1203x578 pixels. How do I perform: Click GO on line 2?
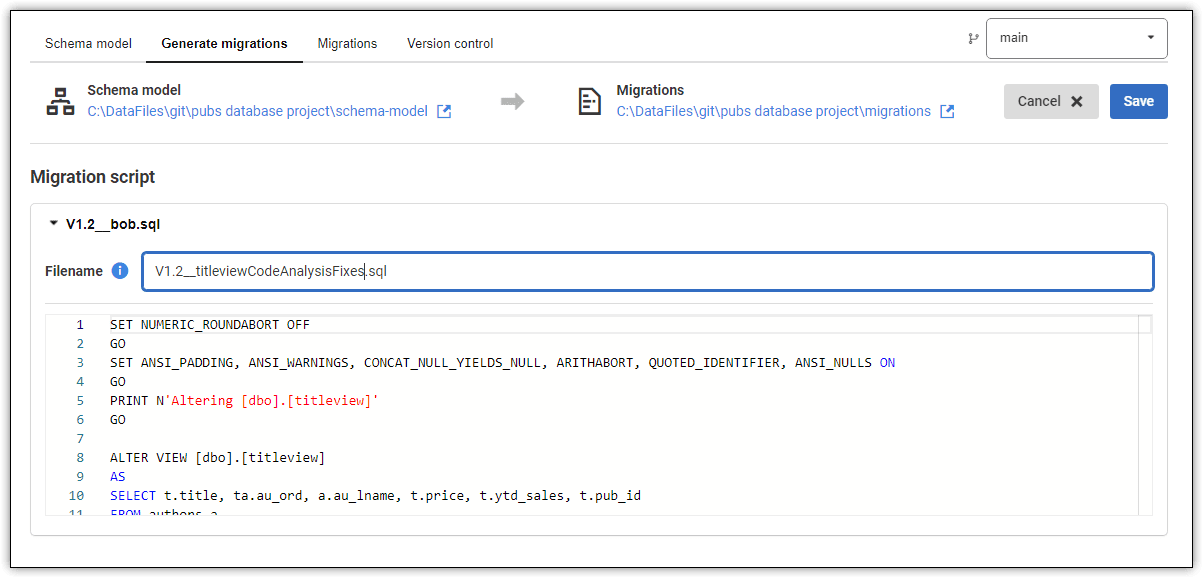pos(118,344)
